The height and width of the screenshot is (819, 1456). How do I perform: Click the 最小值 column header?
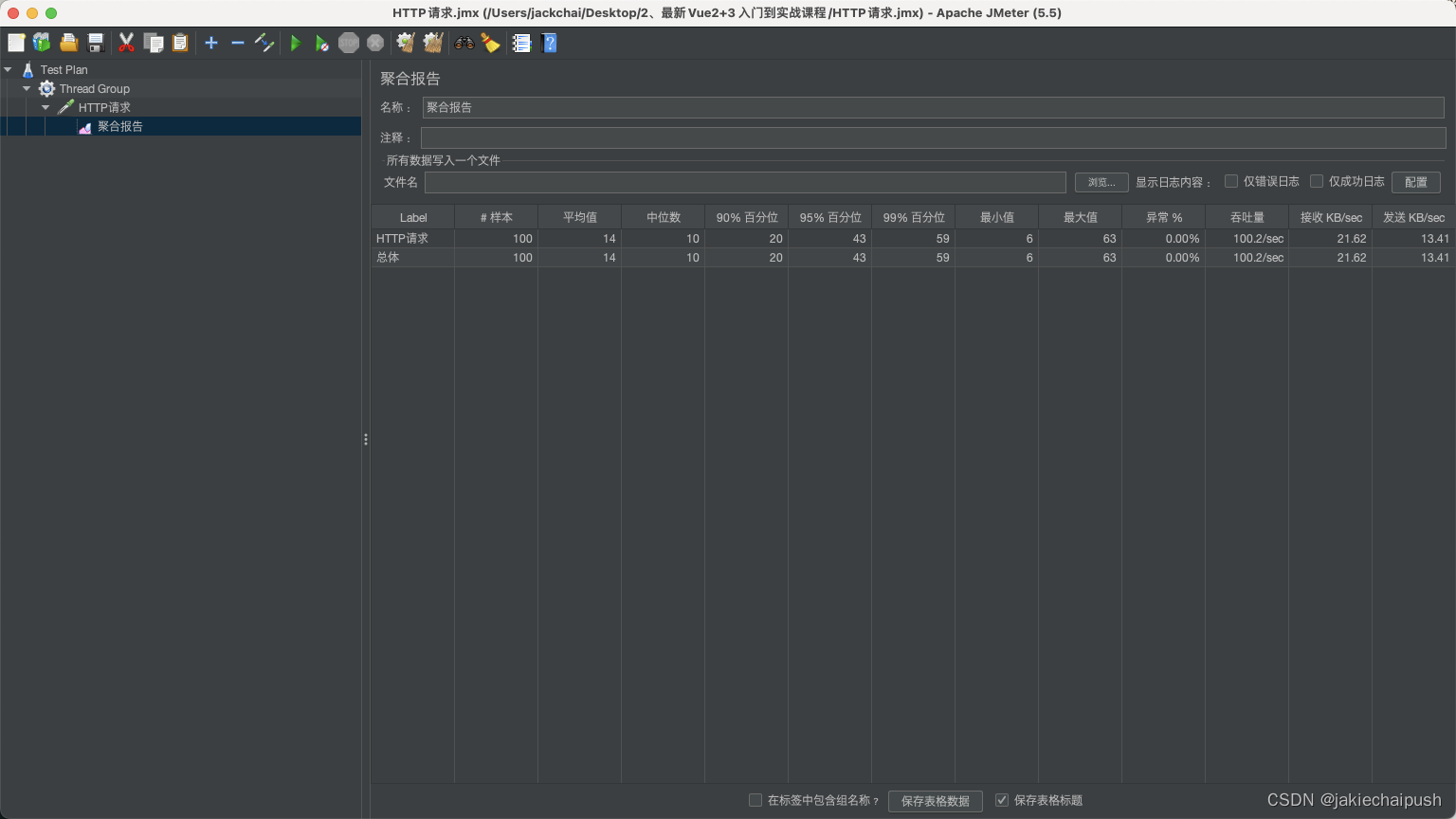tap(997, 217)
